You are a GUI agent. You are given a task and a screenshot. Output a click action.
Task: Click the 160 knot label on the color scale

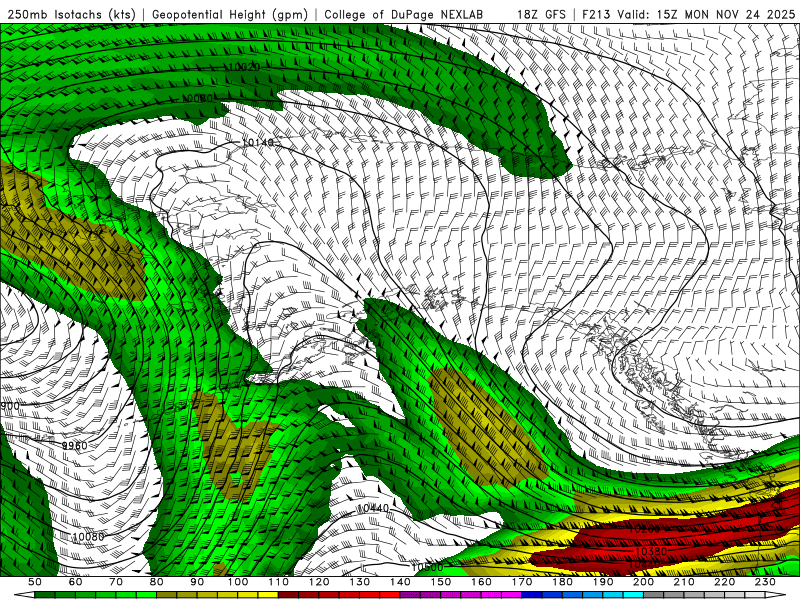(x=482, y=582)
